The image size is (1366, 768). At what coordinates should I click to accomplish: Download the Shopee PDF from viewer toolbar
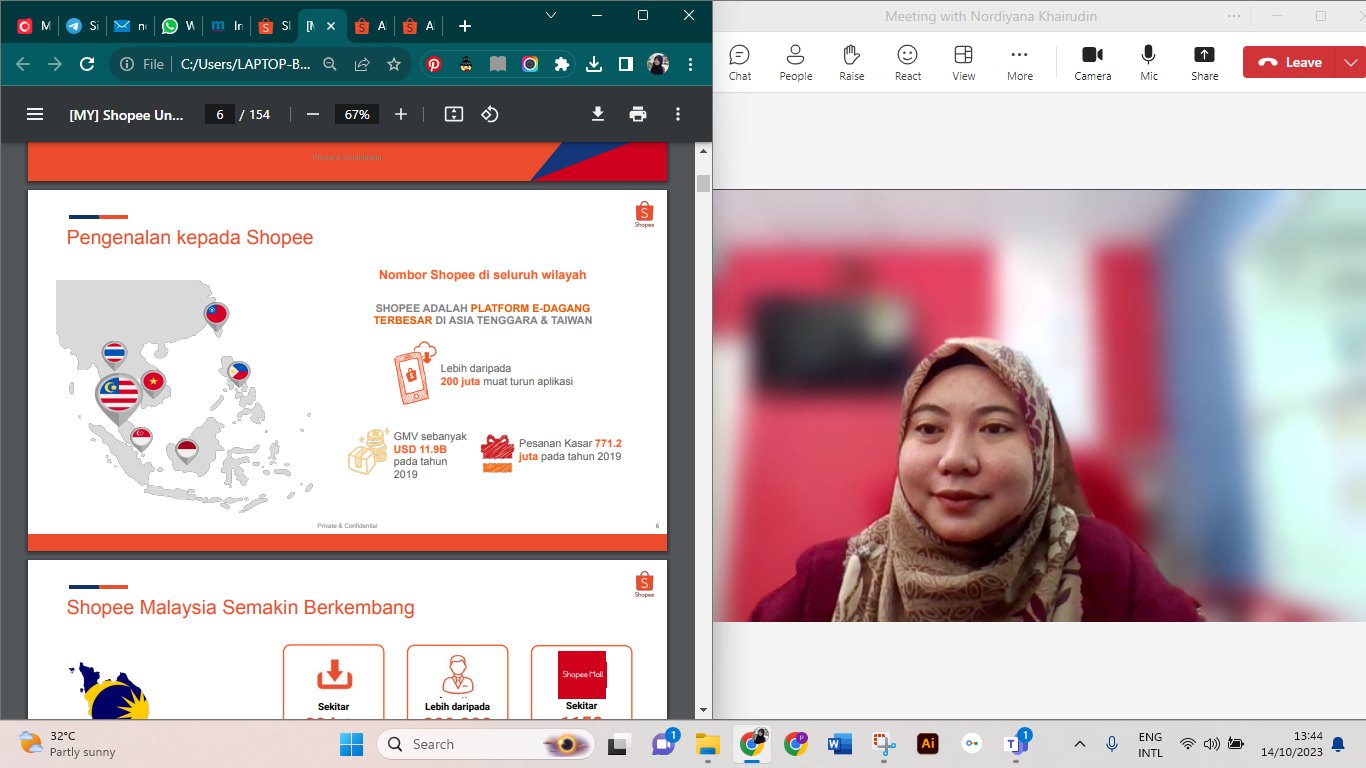[x=598, y=114]
